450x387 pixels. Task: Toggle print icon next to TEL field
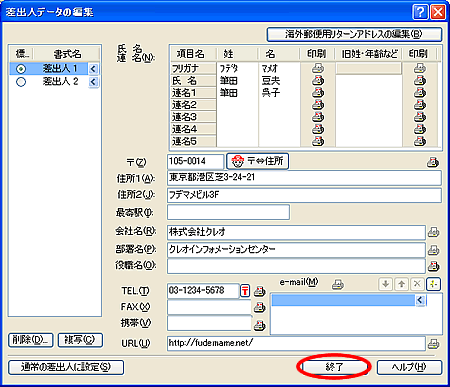(259, 291)
